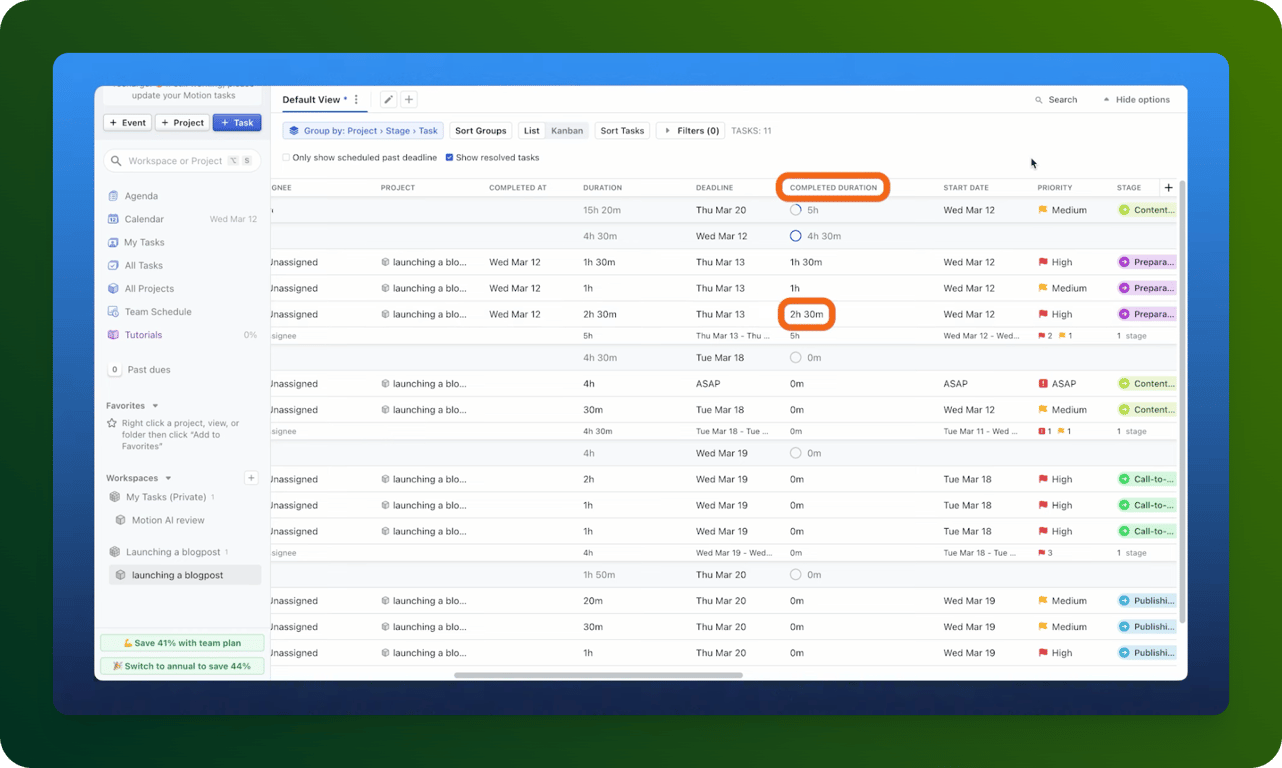Click the Medium priority flag in the 15h 20m row

[x=1043, y=210]
